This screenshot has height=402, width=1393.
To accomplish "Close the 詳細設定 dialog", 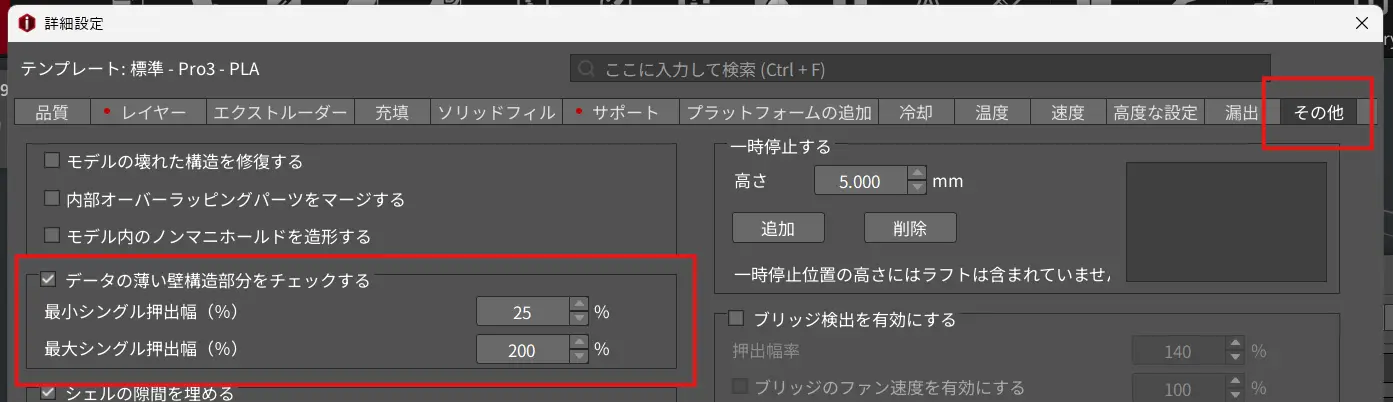I will [1360, 22].
